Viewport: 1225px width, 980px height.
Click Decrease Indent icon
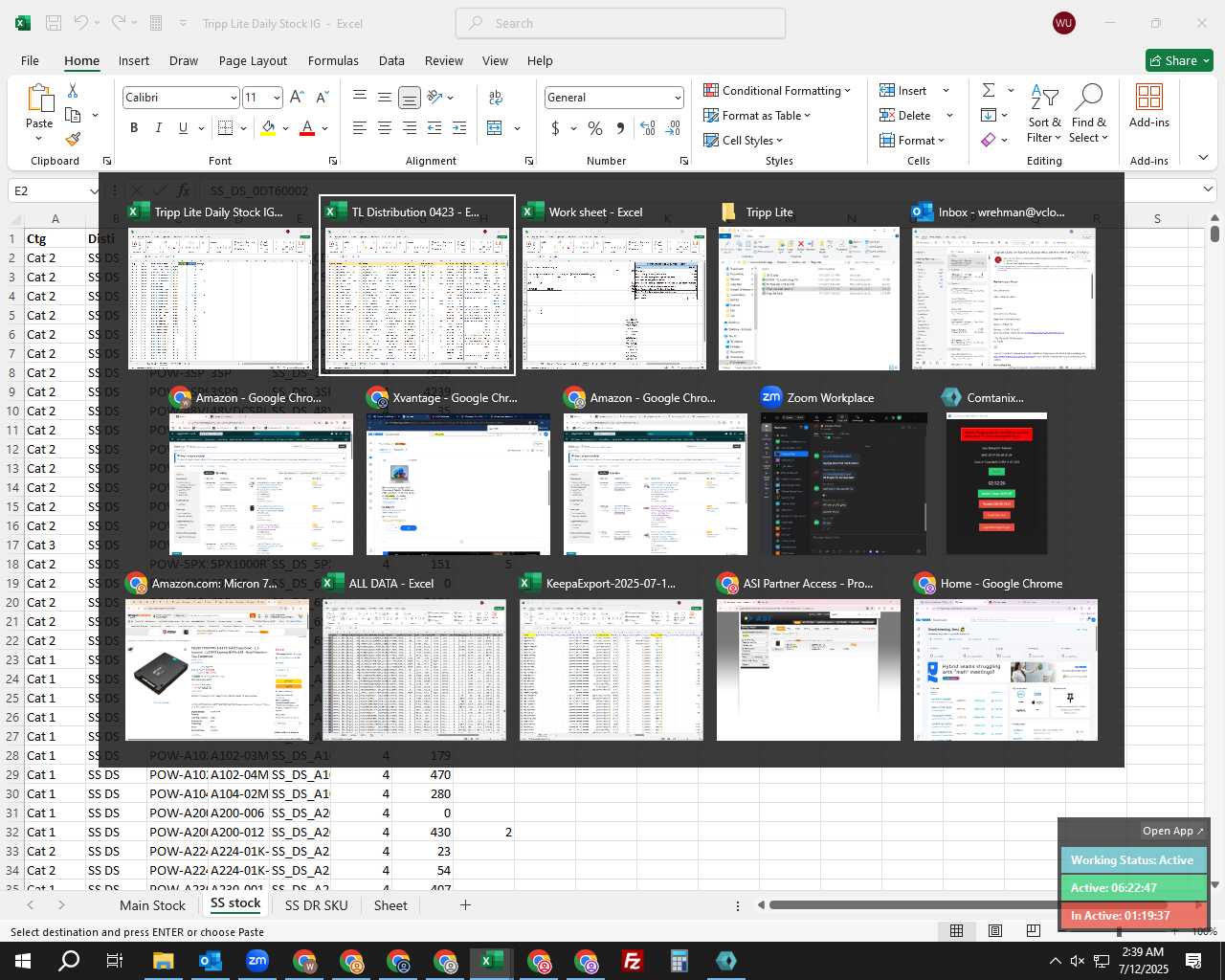(x=434, y=128)
